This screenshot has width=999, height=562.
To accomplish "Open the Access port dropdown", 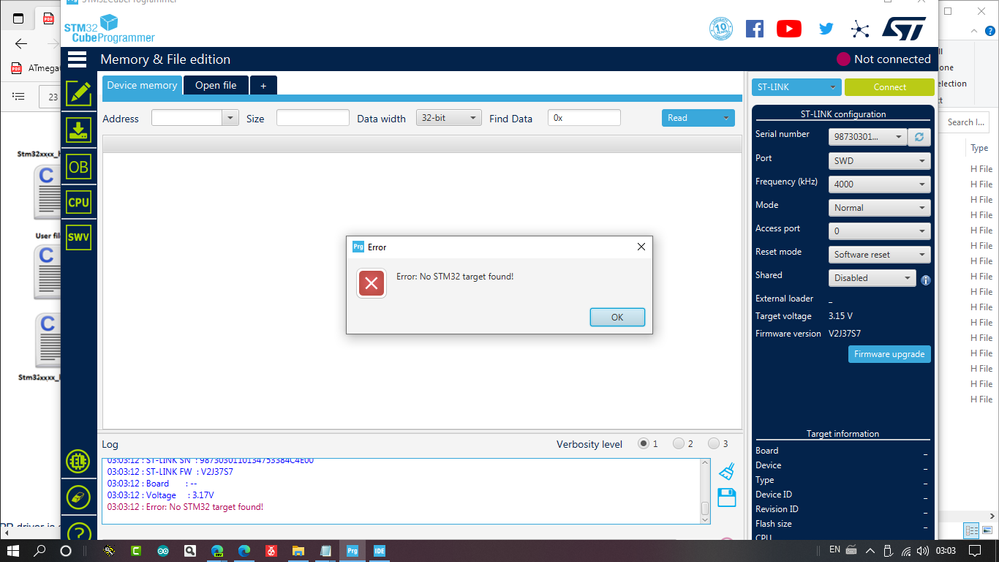I will [879, 231].
